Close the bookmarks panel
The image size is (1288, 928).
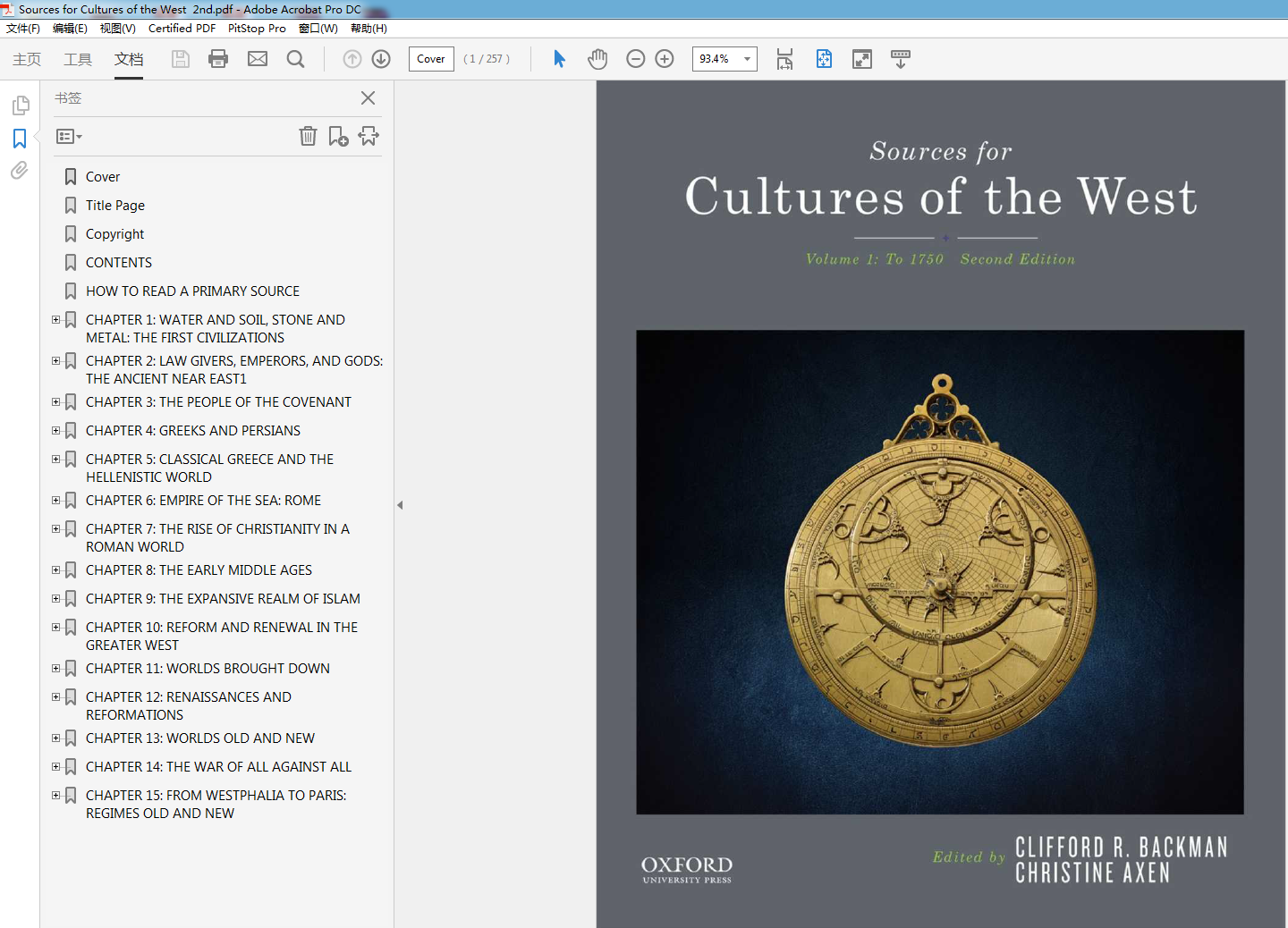click(368, 98)
